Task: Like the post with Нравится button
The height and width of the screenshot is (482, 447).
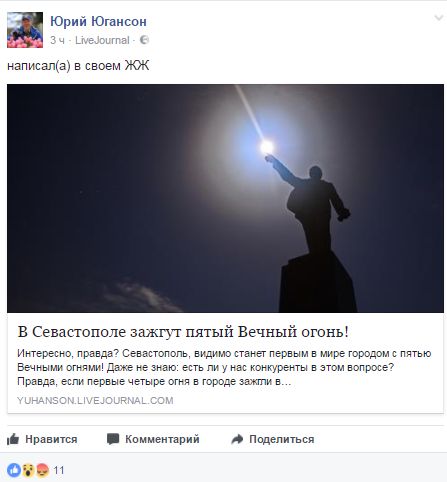Action: [x=42, y=439]
